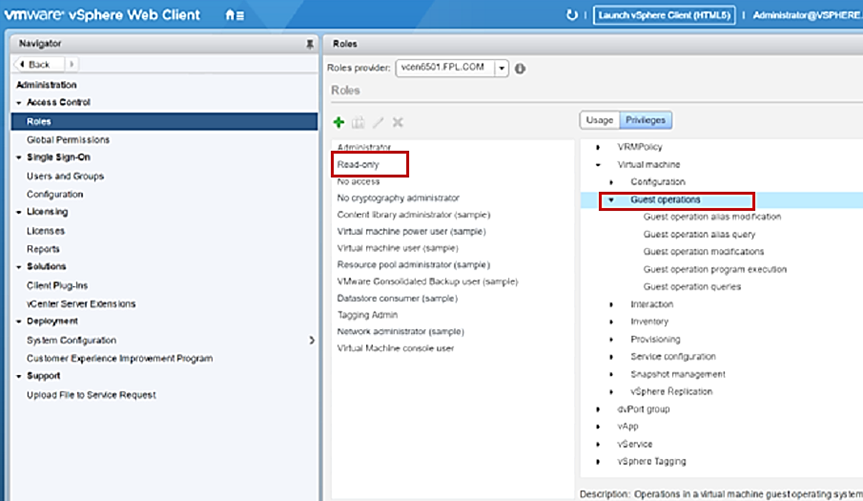Image resolution: width=863 pixels, height=501 pixels.
Task: Select Network administrator (sample) role
Action: [401, 331]
